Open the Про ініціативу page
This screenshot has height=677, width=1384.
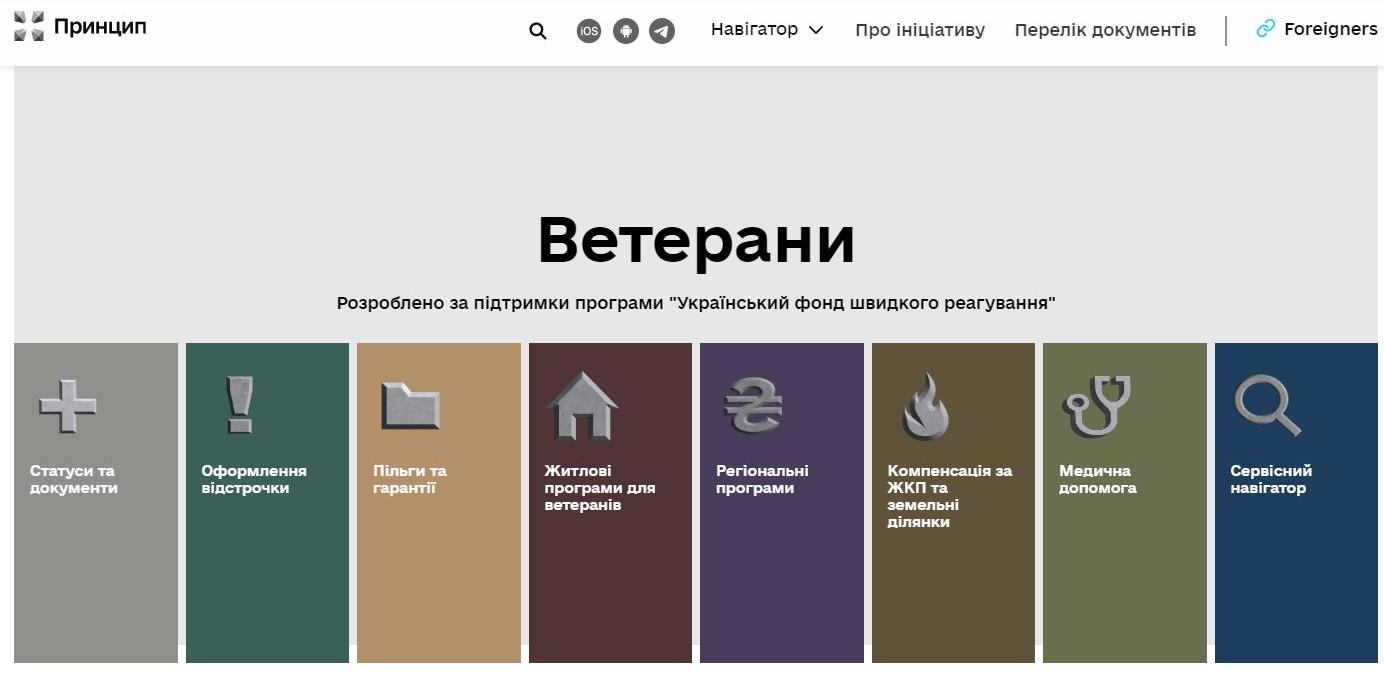click(920, 30)
